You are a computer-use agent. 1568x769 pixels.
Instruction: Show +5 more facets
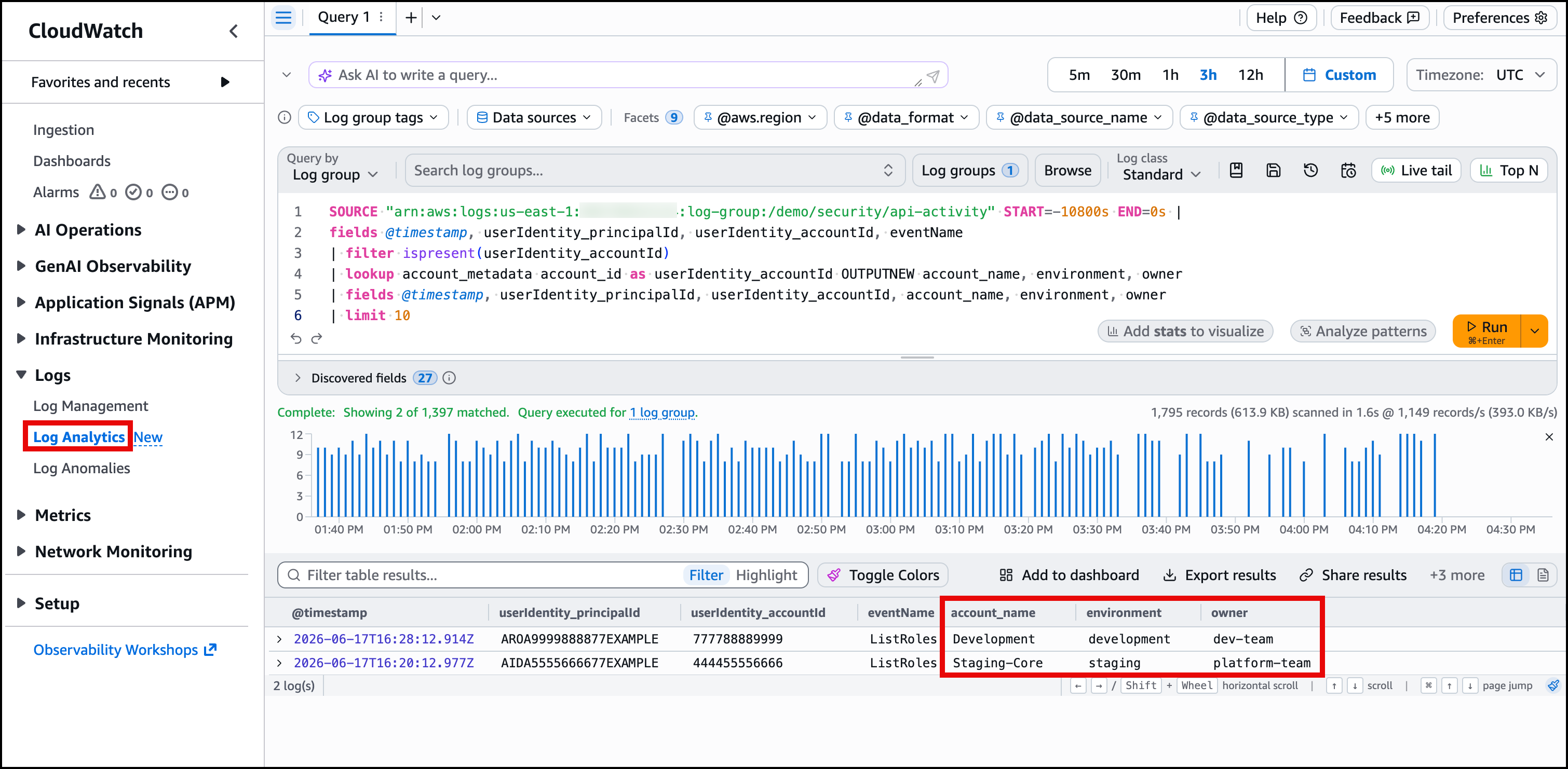pos(1402,117)
